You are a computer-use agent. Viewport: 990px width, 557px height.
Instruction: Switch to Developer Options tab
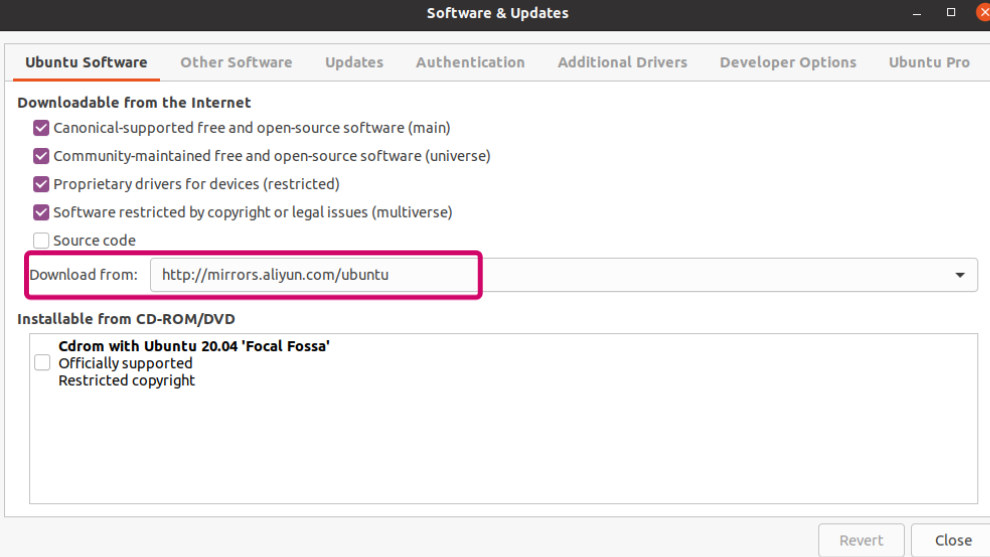pyautogui.click(x=788, y=63)
